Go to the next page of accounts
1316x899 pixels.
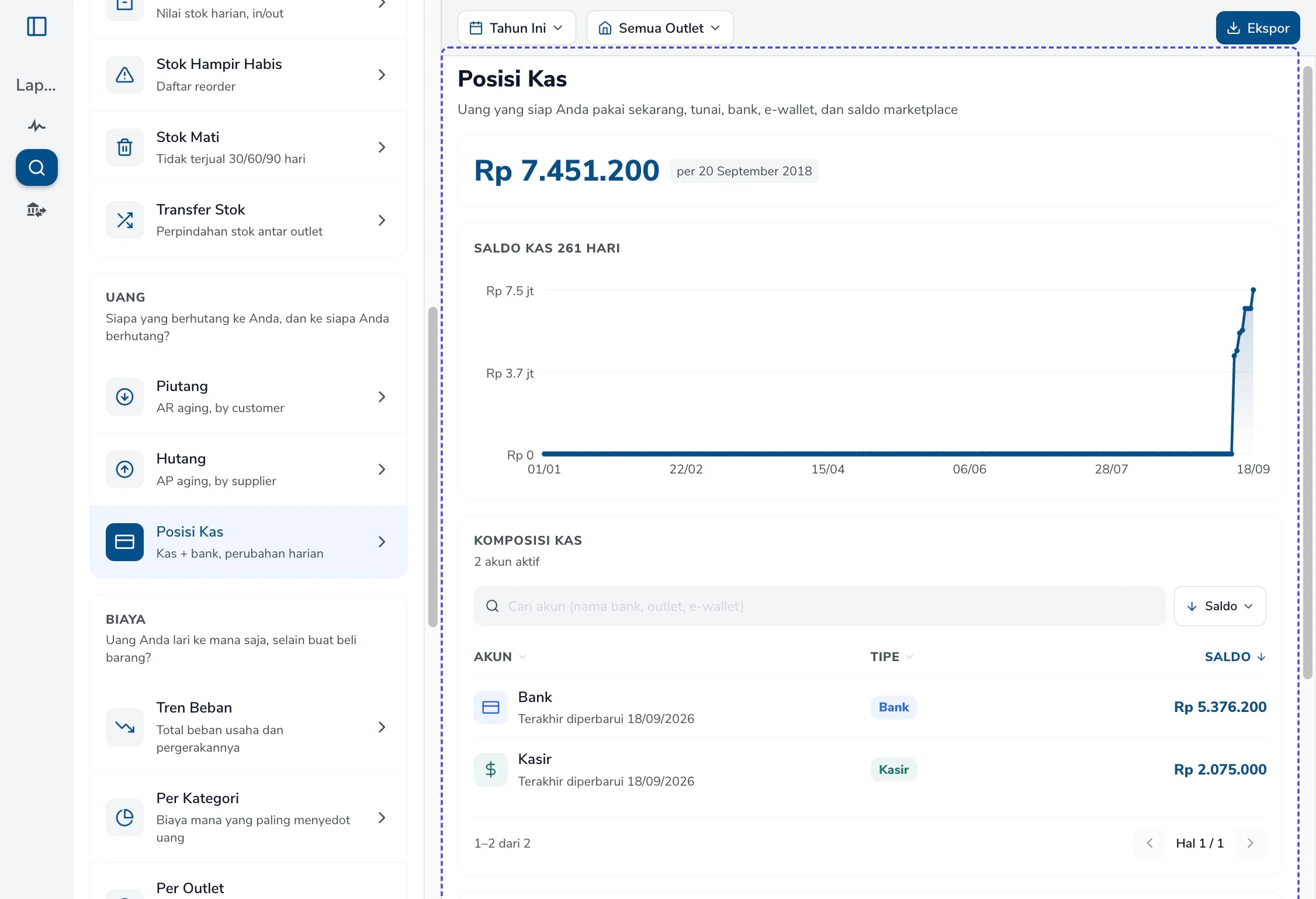[1250, 843]
